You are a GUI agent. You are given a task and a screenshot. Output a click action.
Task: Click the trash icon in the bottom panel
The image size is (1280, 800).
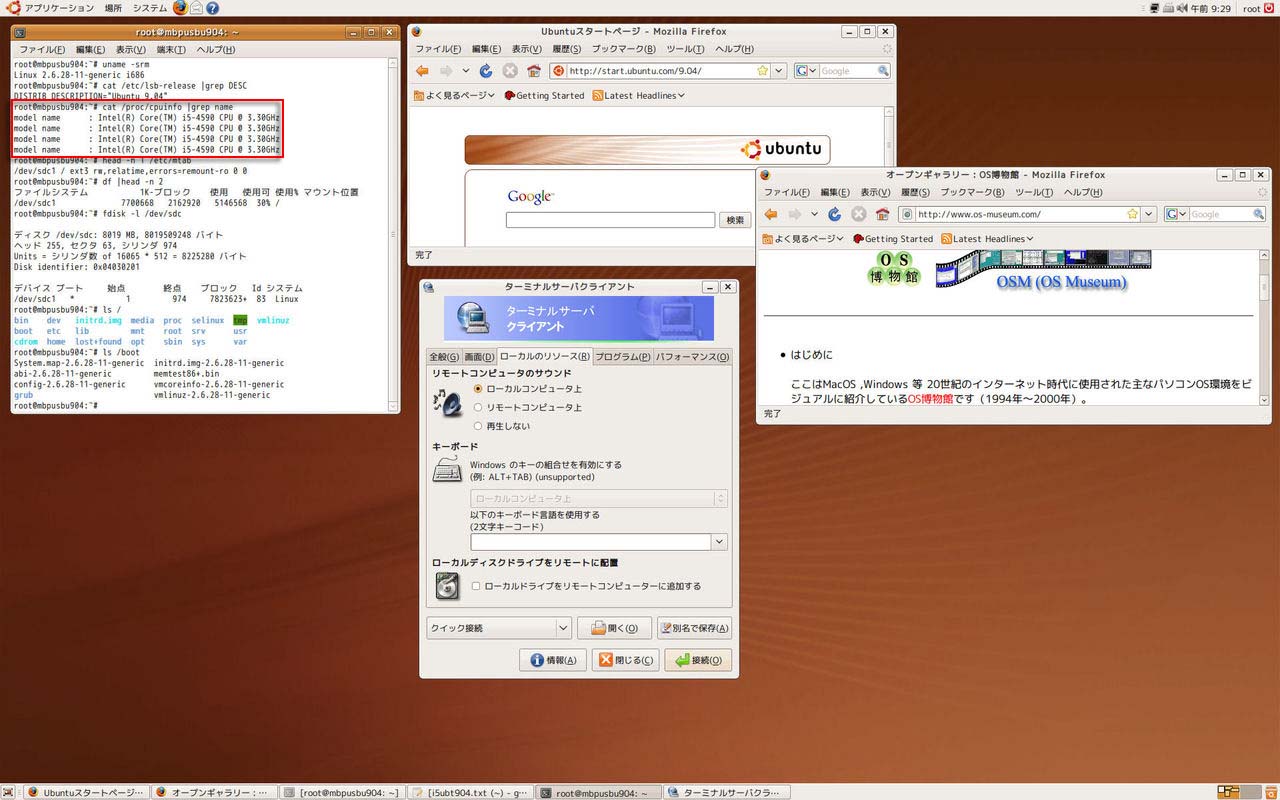1269,792
